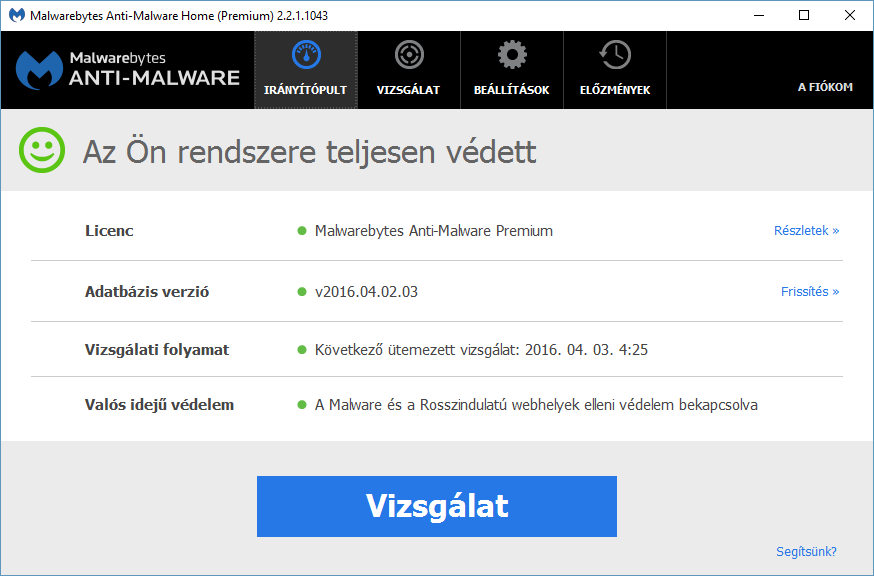Open the BEÁLLÍTÁSOK tab label

pos(512,90)
